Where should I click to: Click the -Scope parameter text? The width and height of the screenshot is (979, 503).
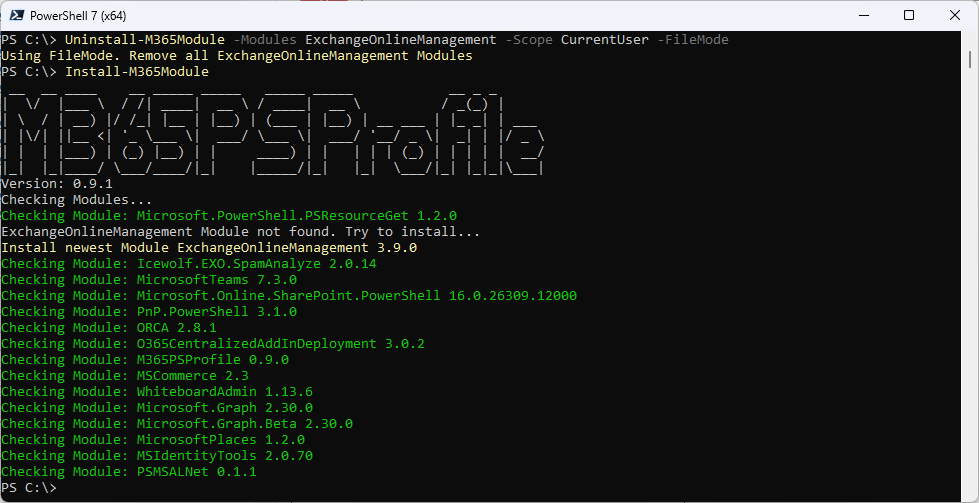pyautogui.click(x=529, y=40)
